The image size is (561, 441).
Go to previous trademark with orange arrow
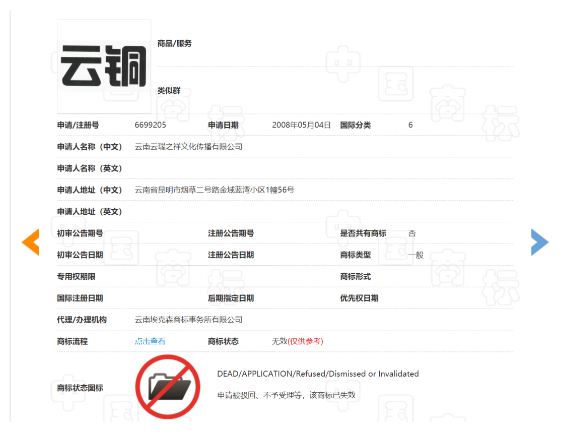31,242
